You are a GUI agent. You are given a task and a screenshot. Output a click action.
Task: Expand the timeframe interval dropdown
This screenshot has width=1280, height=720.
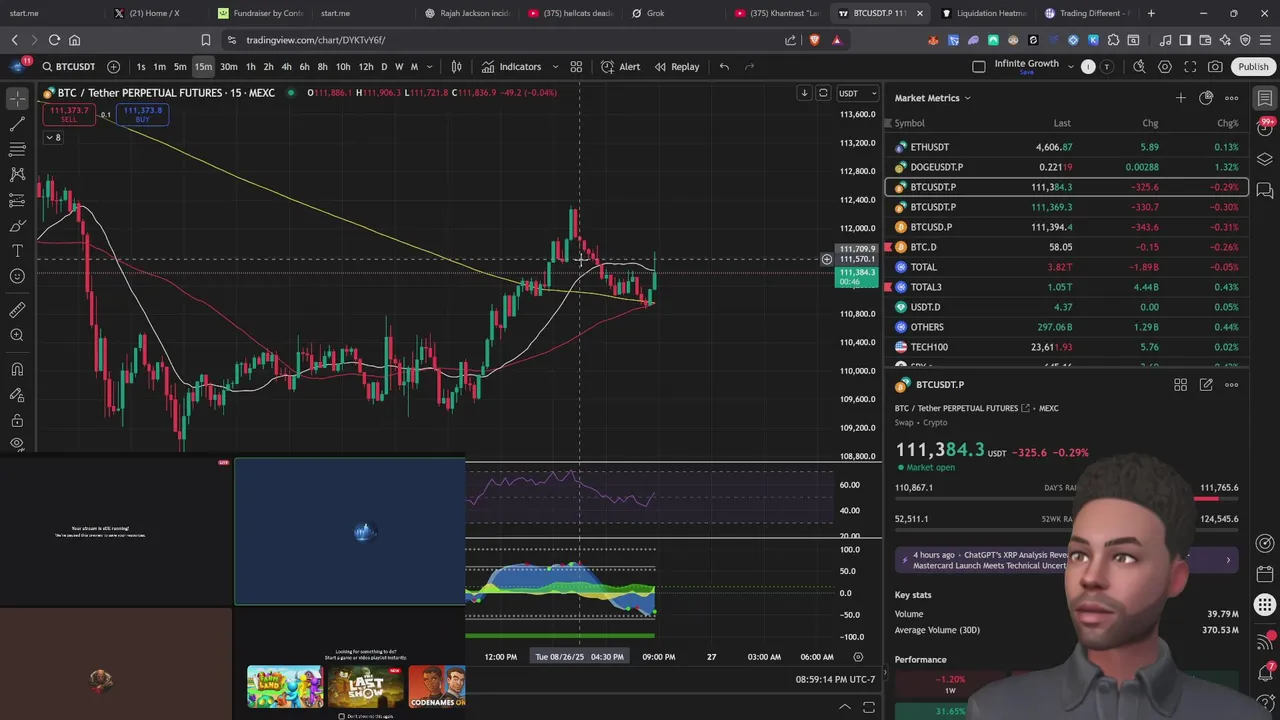(430, 67)
